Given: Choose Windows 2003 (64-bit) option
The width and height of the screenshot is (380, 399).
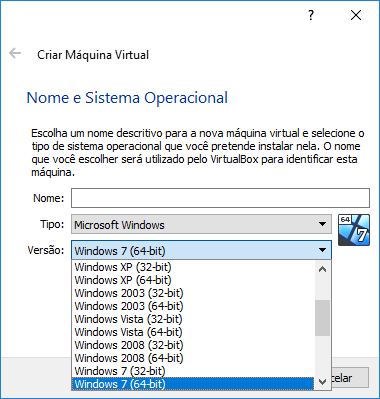Looking at the screenshot, I should tap(193, 306).
